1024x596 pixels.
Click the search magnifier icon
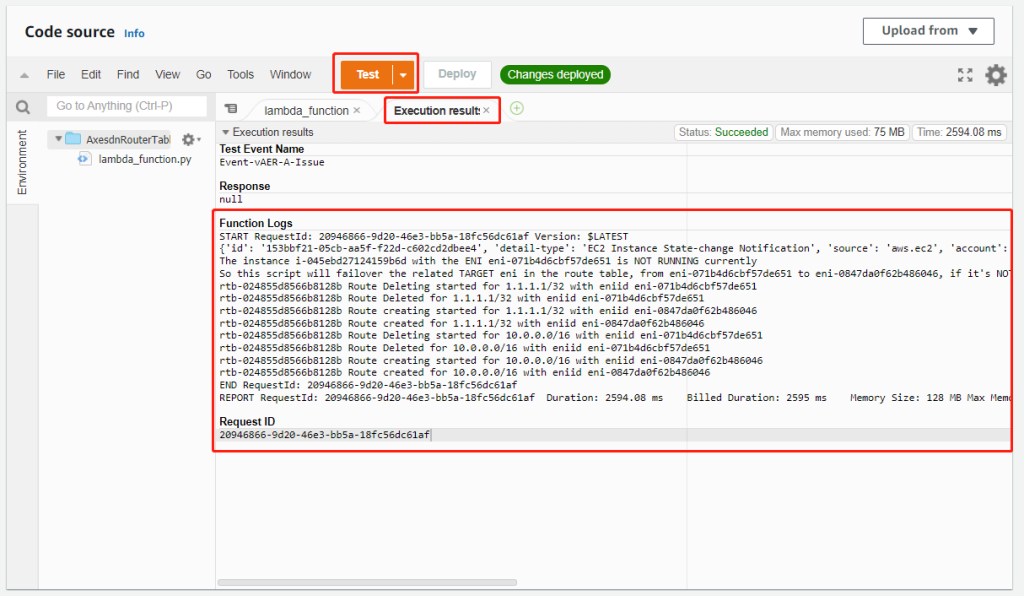23,107
